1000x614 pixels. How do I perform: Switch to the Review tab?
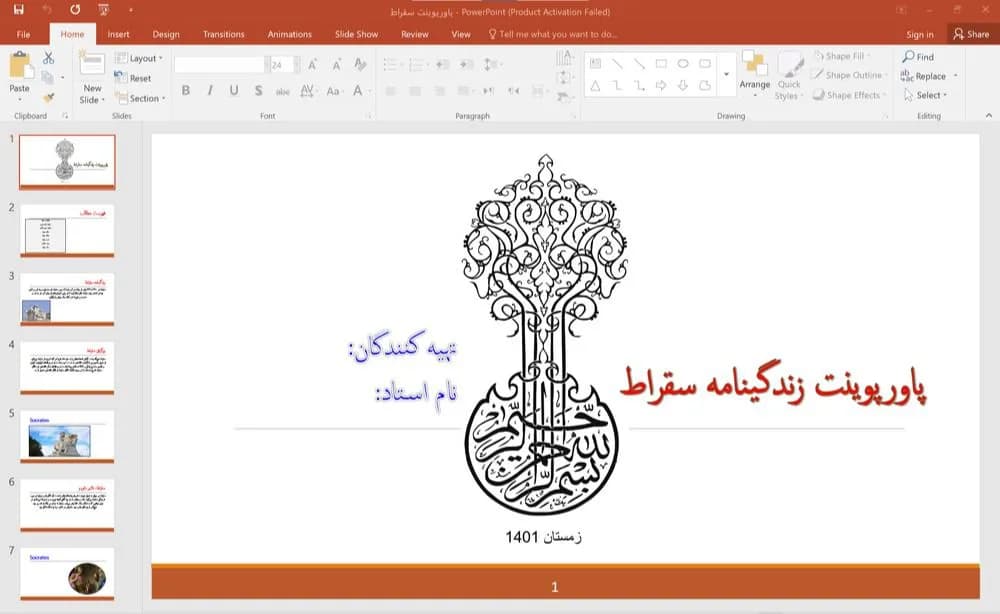point(415,34)
